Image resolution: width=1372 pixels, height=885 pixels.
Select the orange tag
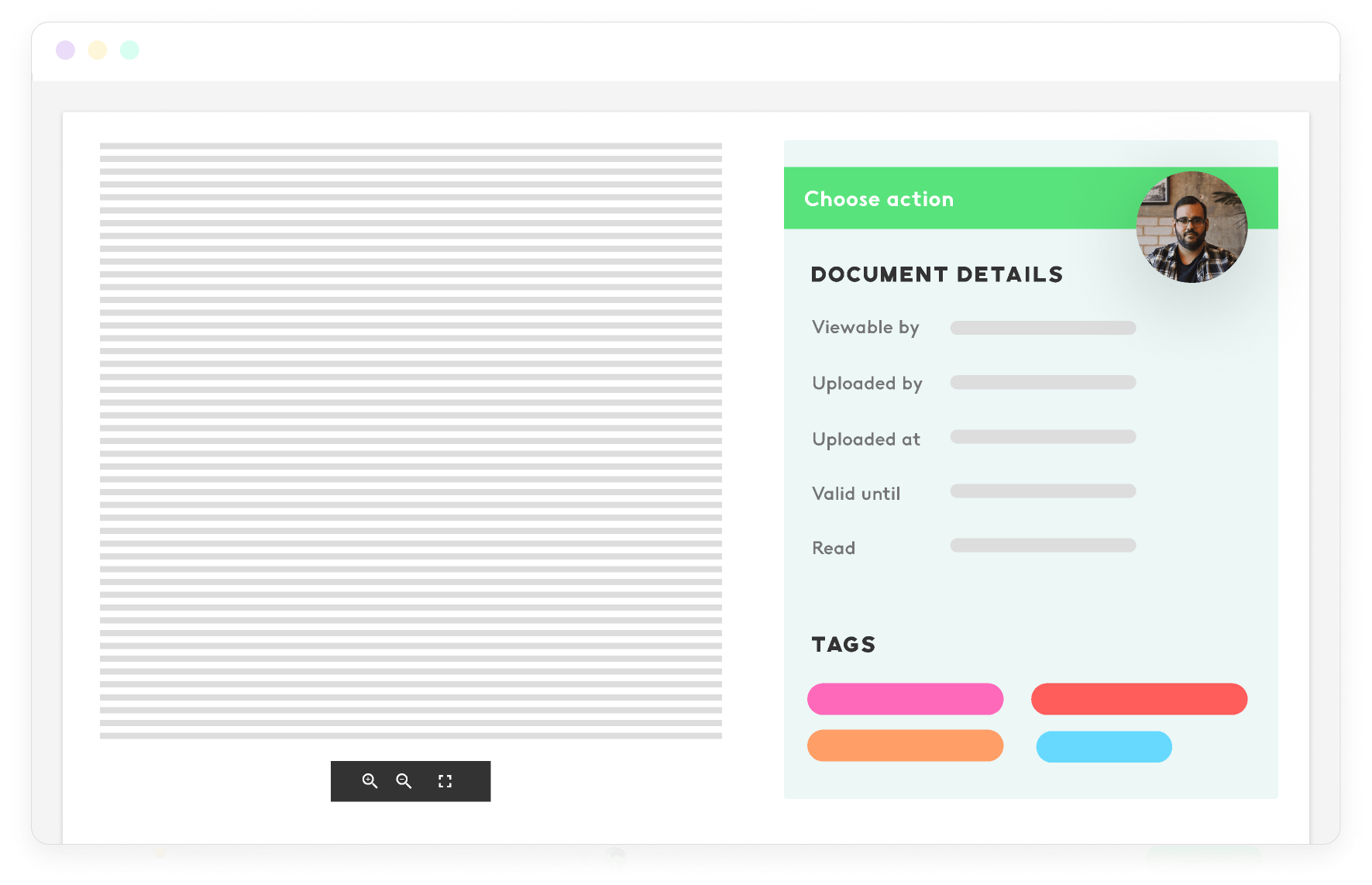tap(905, 746)
